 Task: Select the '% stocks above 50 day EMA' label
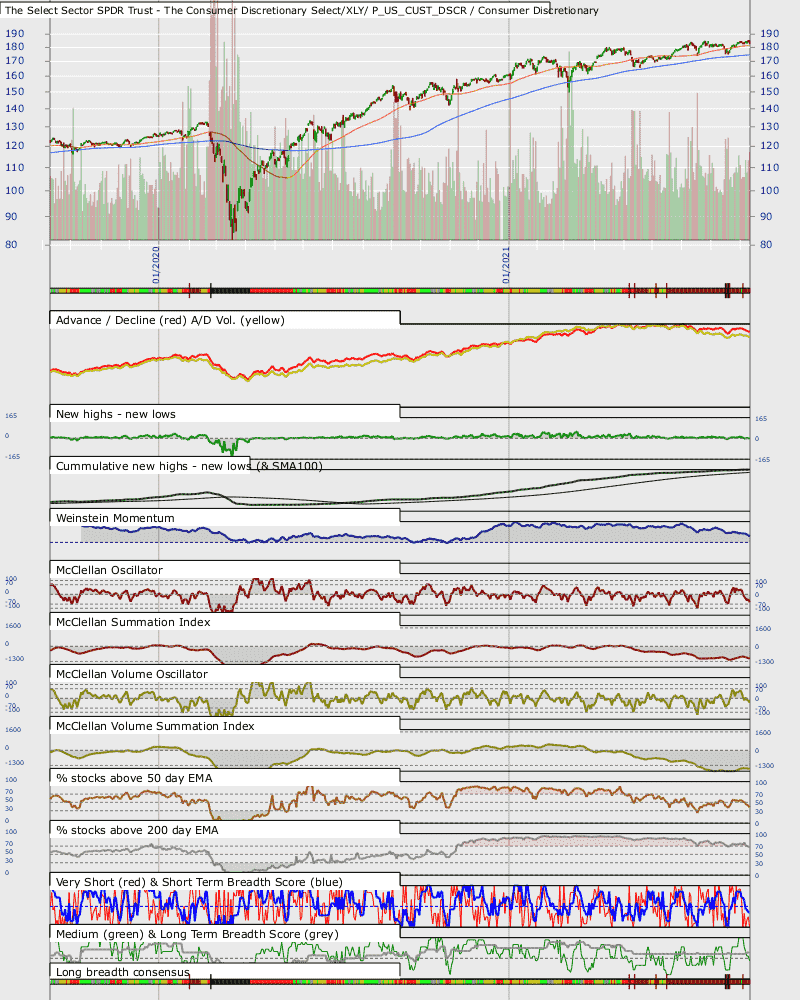pyautogui.click(x=134, y=778)
